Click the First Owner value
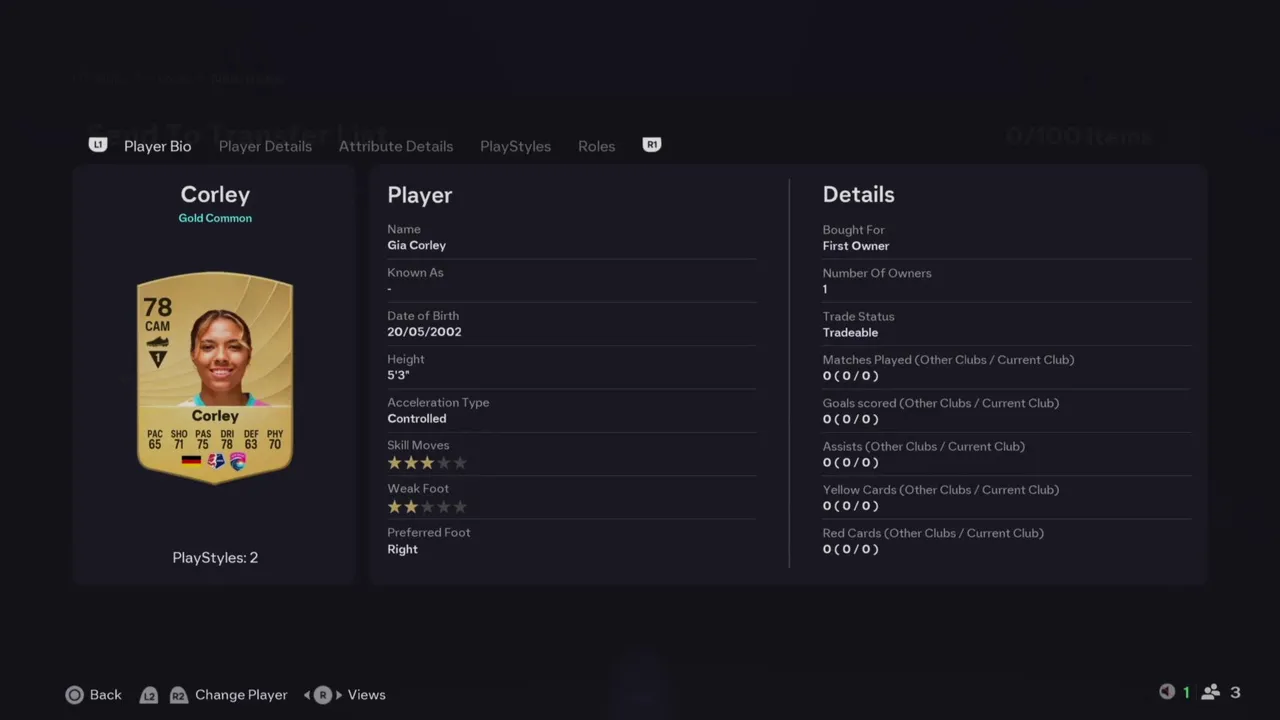Viewport: 1280px width, 720px height. point(856,246)
